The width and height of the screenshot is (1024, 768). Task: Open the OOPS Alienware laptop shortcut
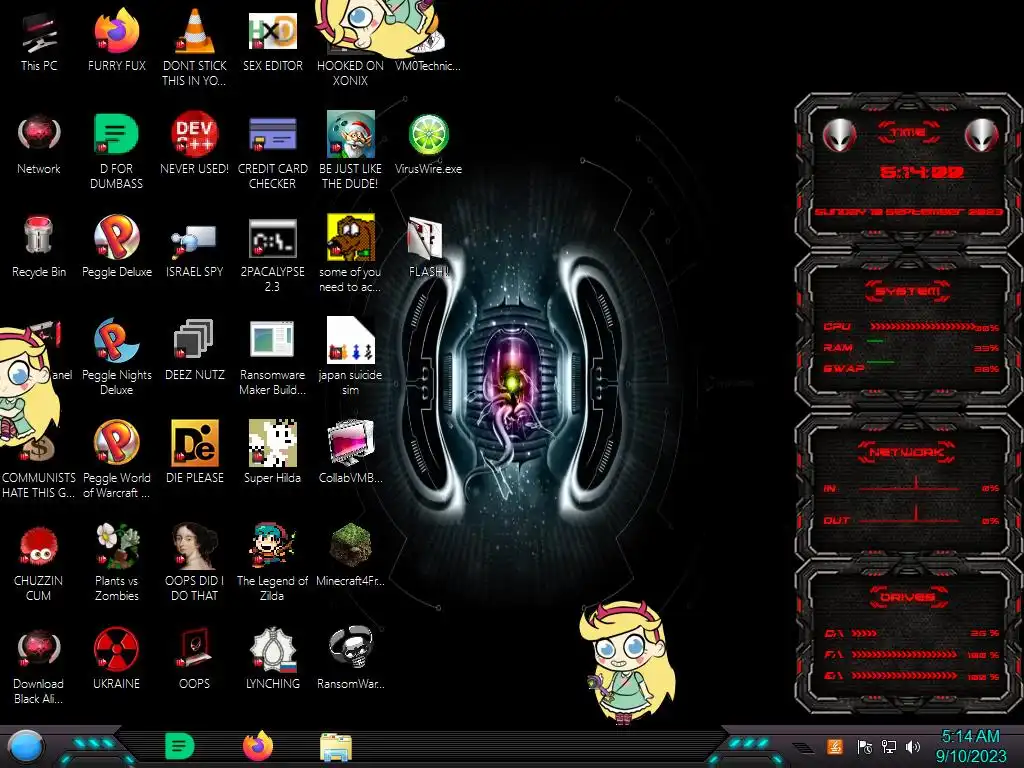195,658
